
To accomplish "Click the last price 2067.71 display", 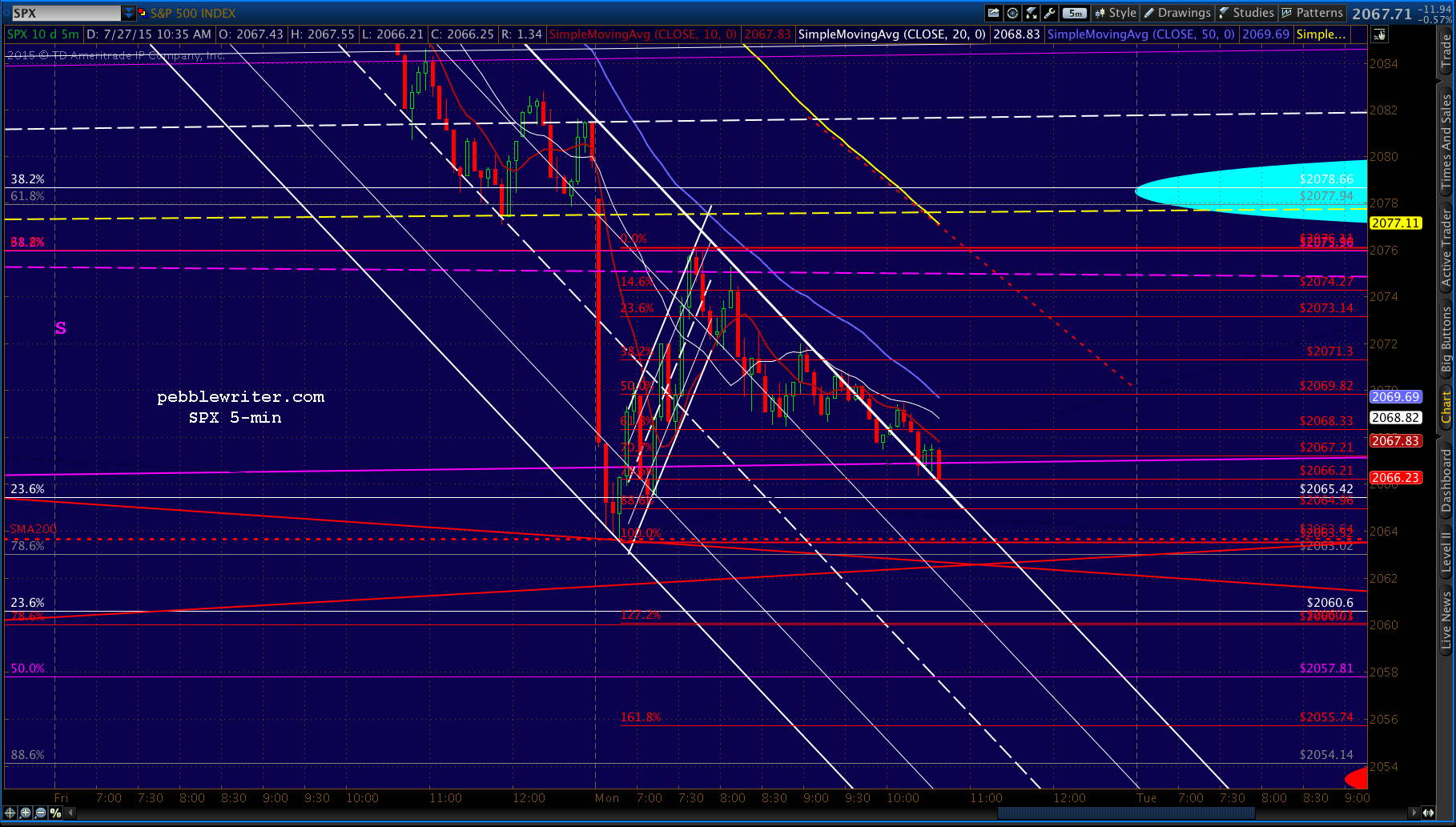I will point(1382,14).
